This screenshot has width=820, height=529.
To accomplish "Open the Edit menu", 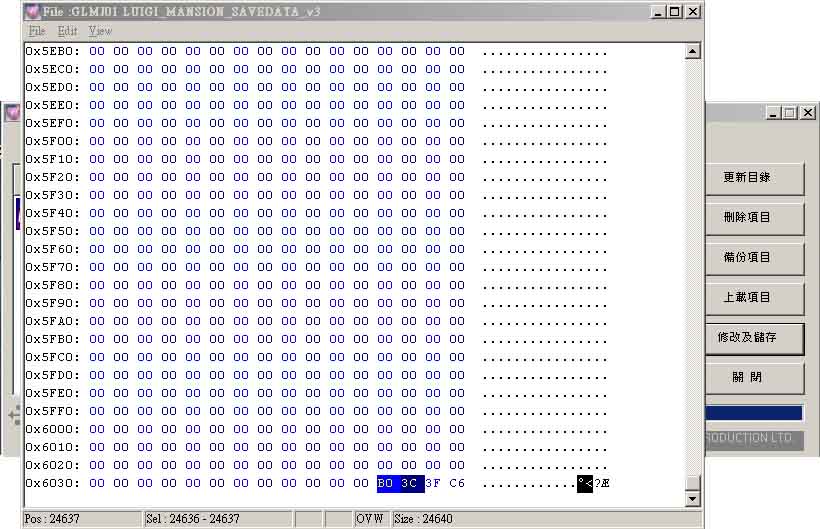I will coord(67,31).
